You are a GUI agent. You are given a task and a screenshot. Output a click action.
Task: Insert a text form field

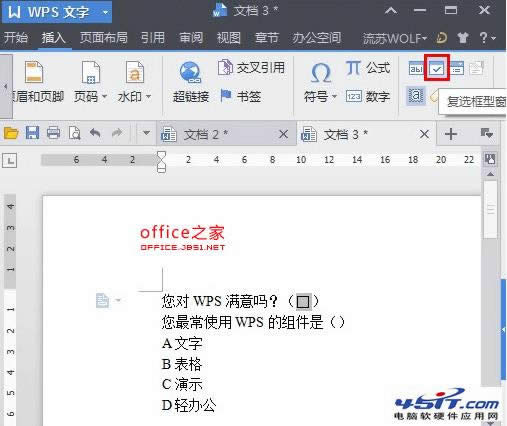(x=416, y=68)
